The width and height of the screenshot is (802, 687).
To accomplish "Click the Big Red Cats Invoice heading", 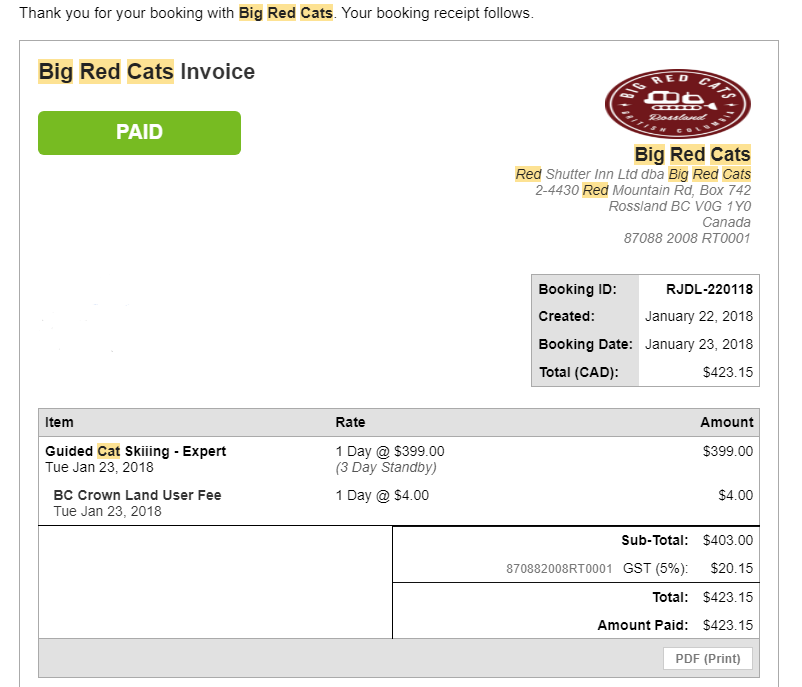I will tap(146, 72).
